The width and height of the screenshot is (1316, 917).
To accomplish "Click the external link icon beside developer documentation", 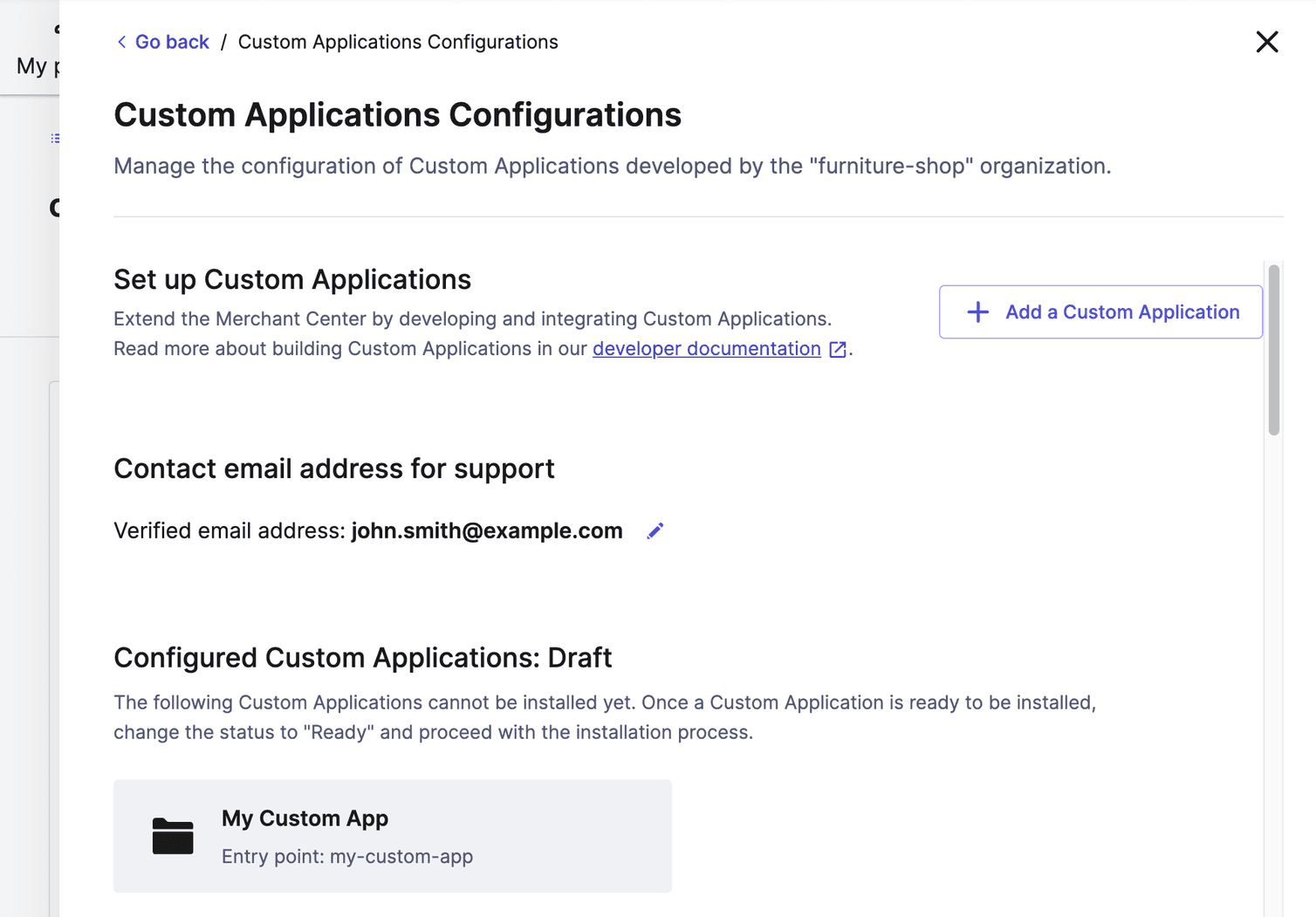I will (x=836, y=349).
